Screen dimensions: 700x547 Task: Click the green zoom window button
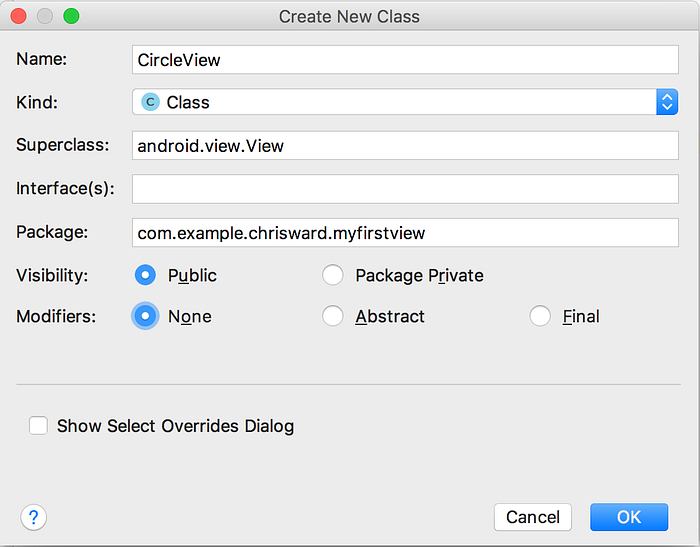click(71, 16)
